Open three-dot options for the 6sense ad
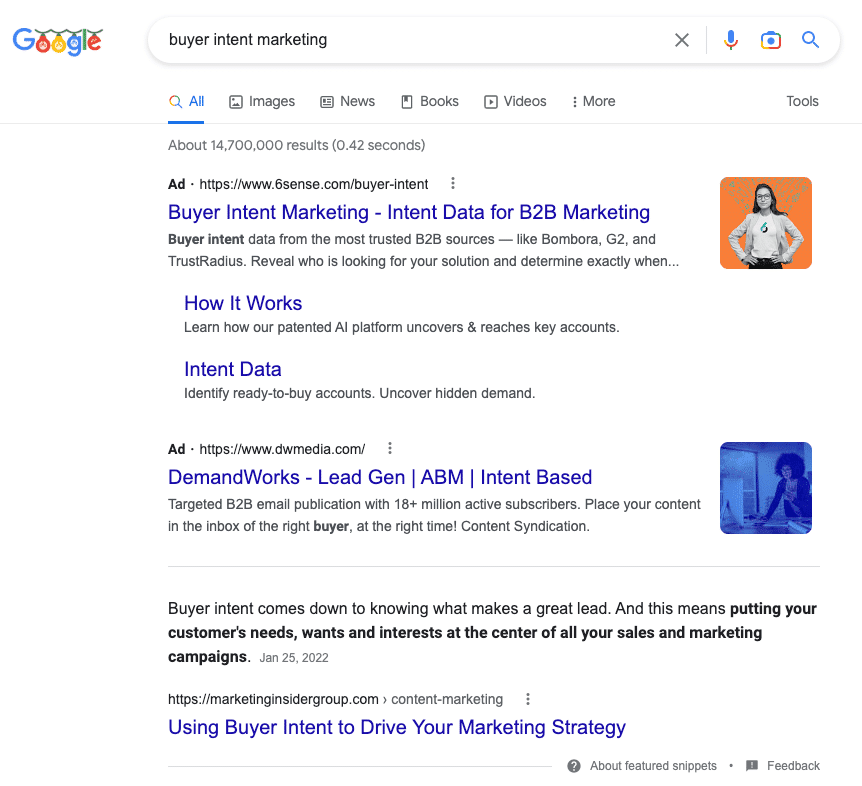Viewport: 862px width, 786px height. 453,184
